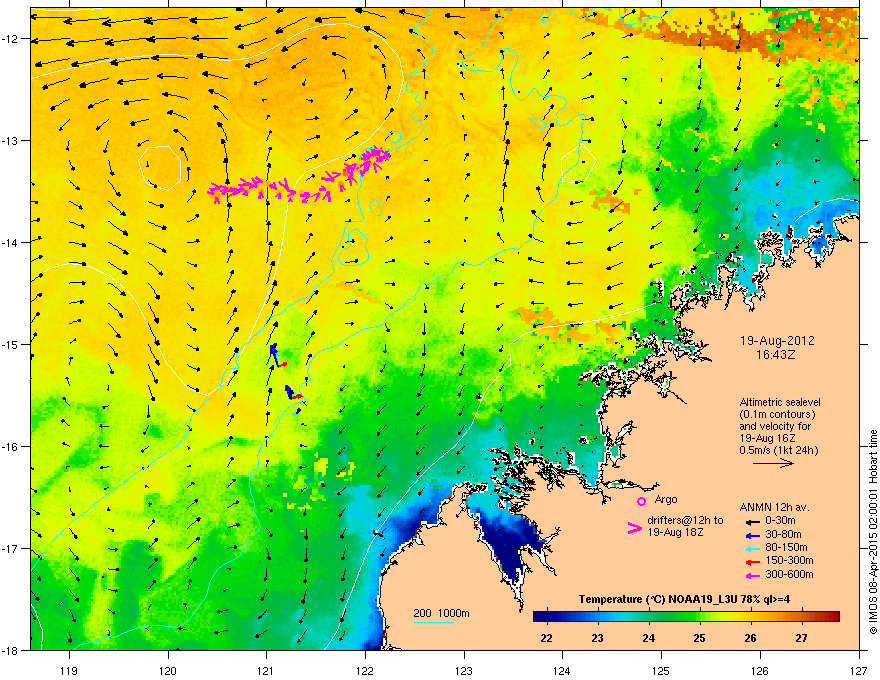Click colorbar tick label 27
This screenshot has height=680, width=880.
point(801,638)
